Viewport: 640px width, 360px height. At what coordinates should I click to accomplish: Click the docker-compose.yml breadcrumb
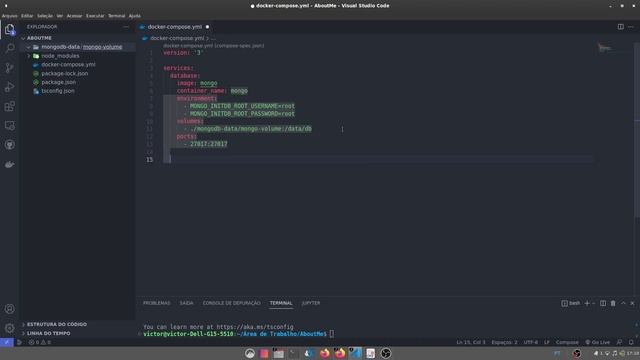coord(177,38)
